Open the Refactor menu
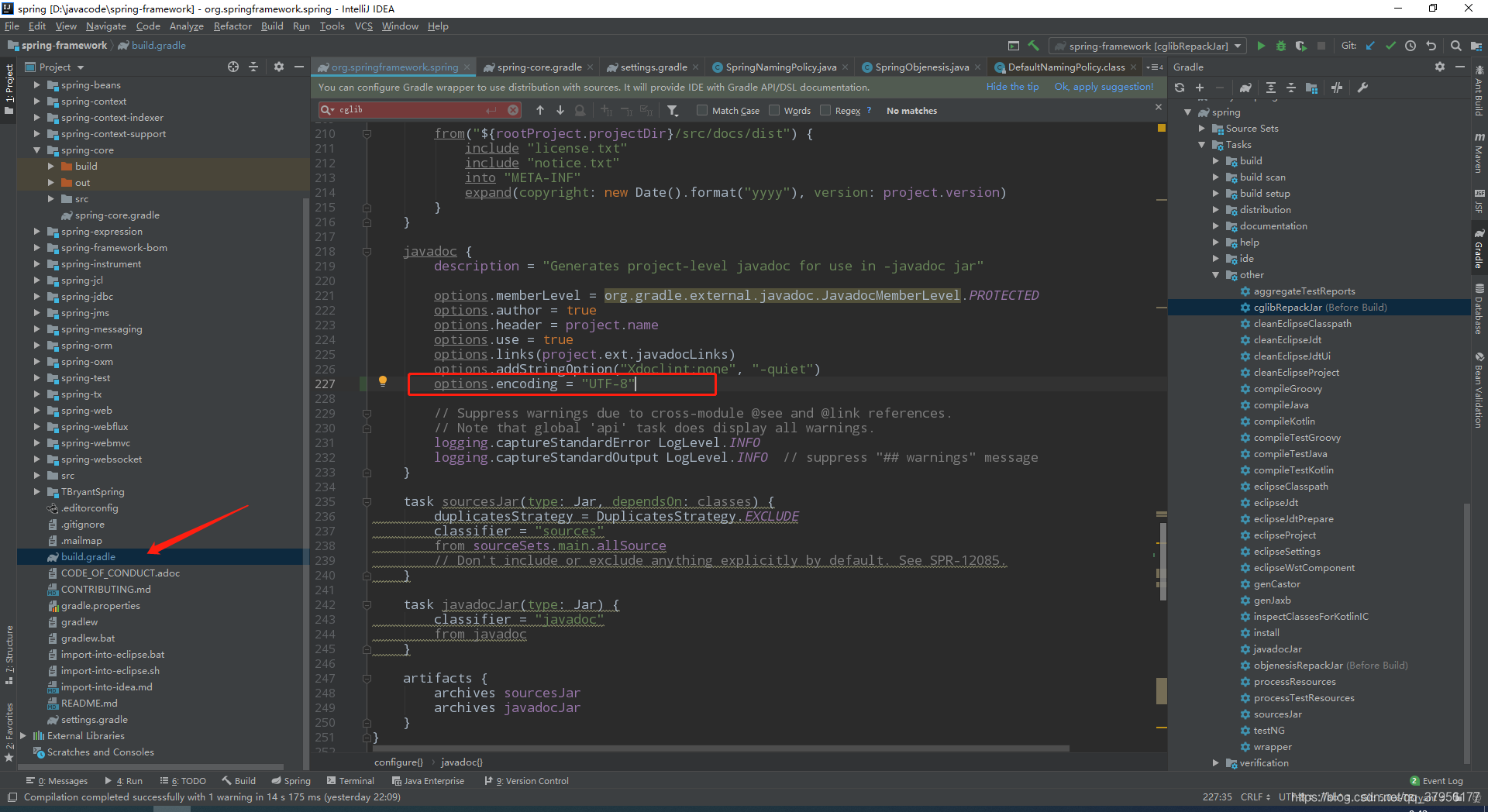The height and width of the screenshot is (812, 1488). tap(232, 26)
